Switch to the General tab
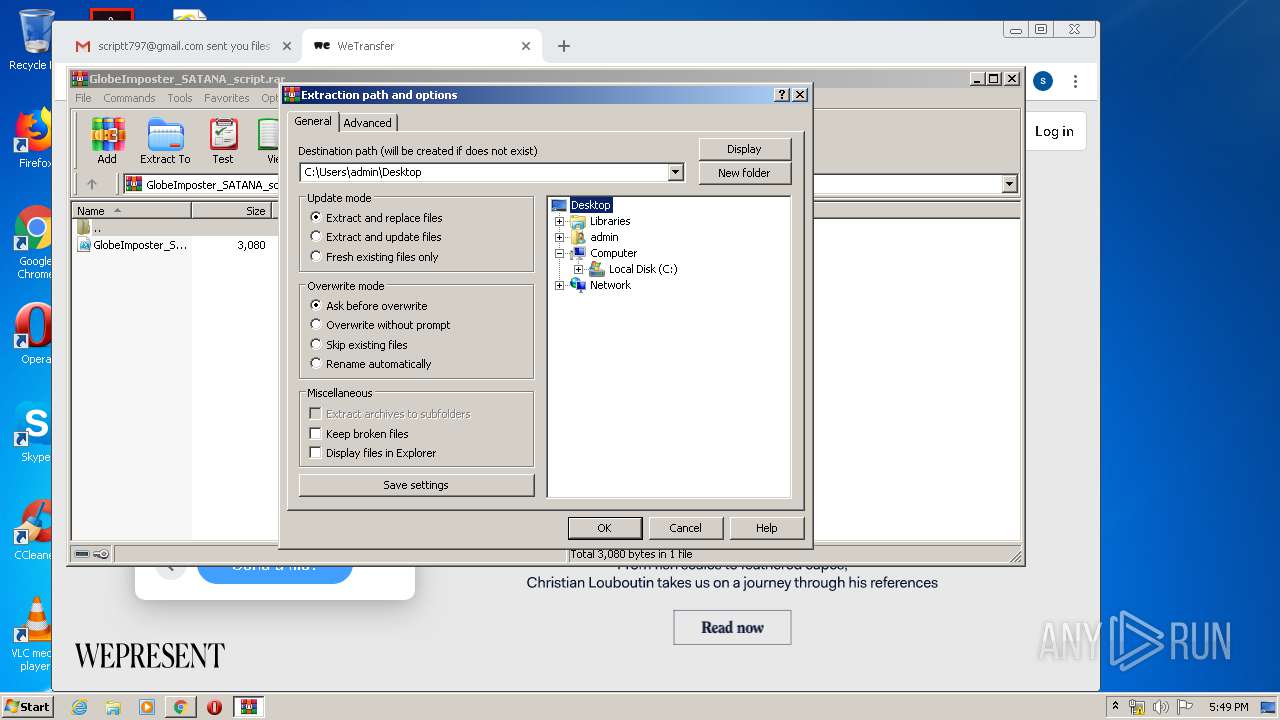Screen dimensions: 1280x720 coord(313,121)
